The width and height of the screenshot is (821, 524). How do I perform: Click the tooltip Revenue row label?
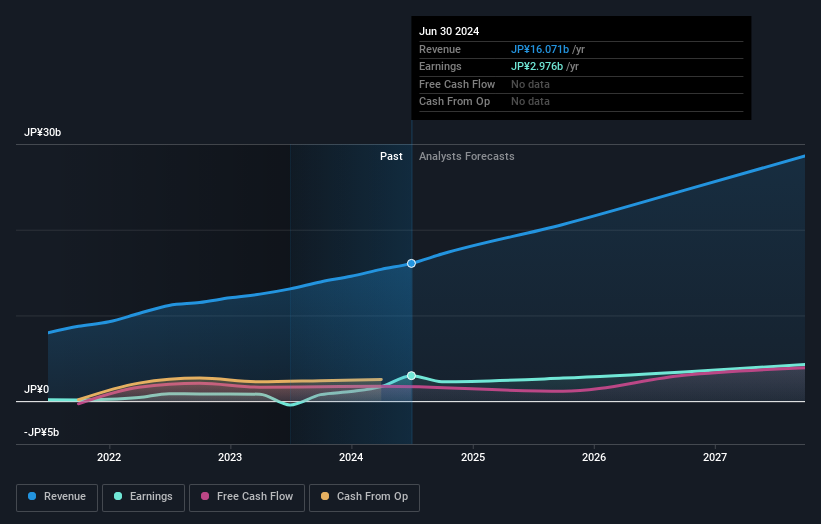(440, 49)
